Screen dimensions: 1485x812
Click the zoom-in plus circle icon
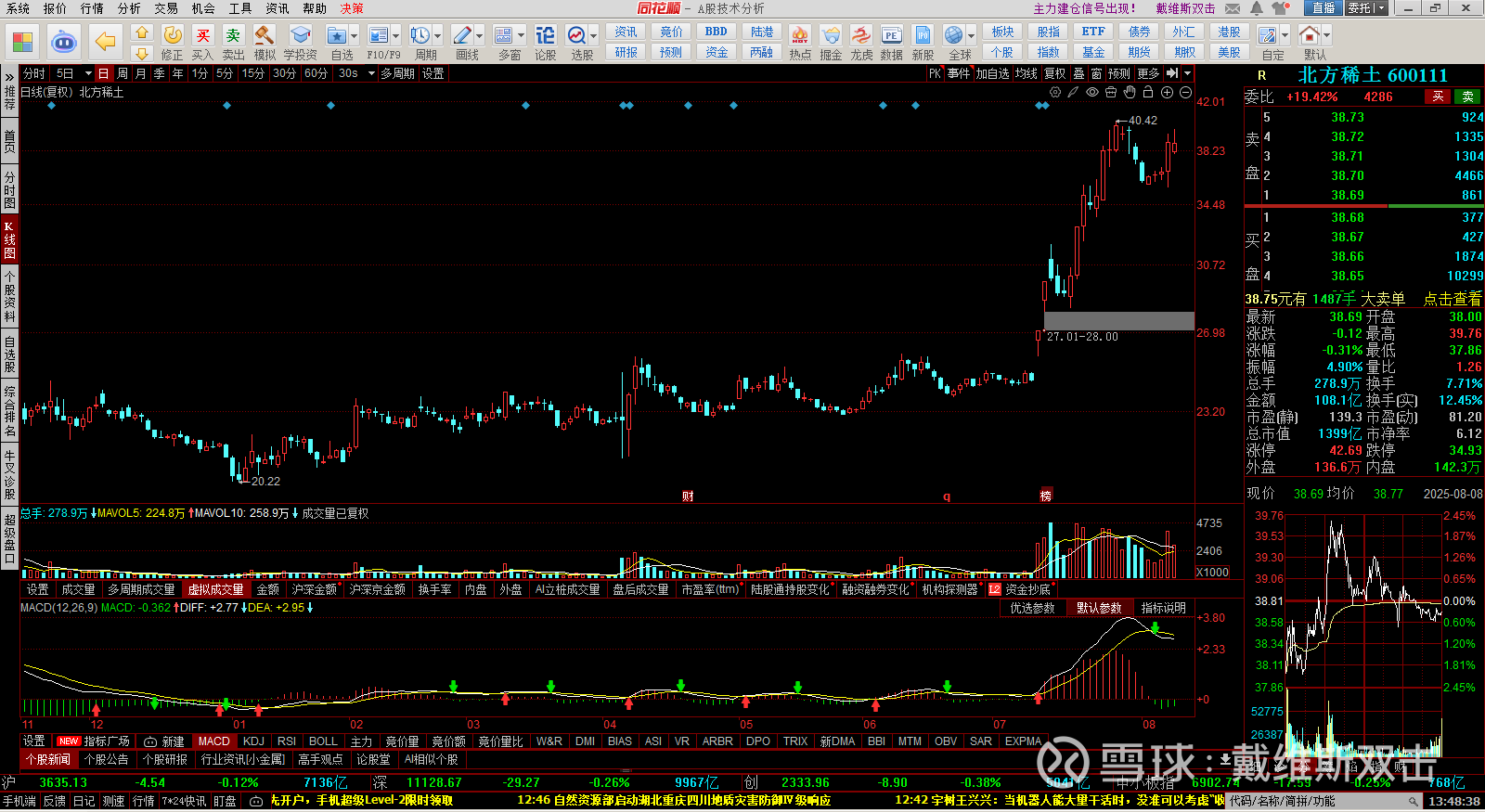click(1167, 92)
